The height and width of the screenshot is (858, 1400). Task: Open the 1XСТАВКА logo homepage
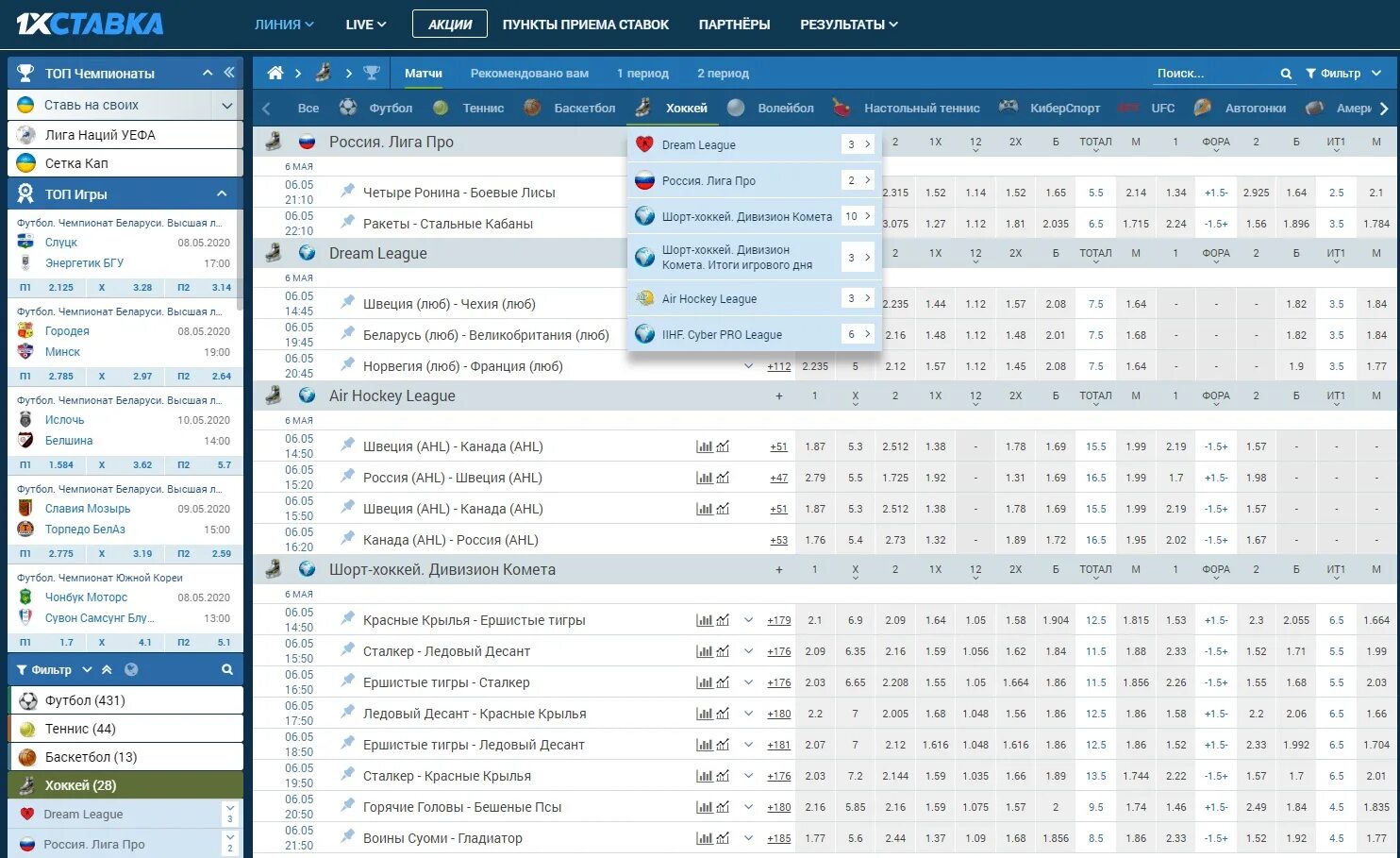coord(90,24)
